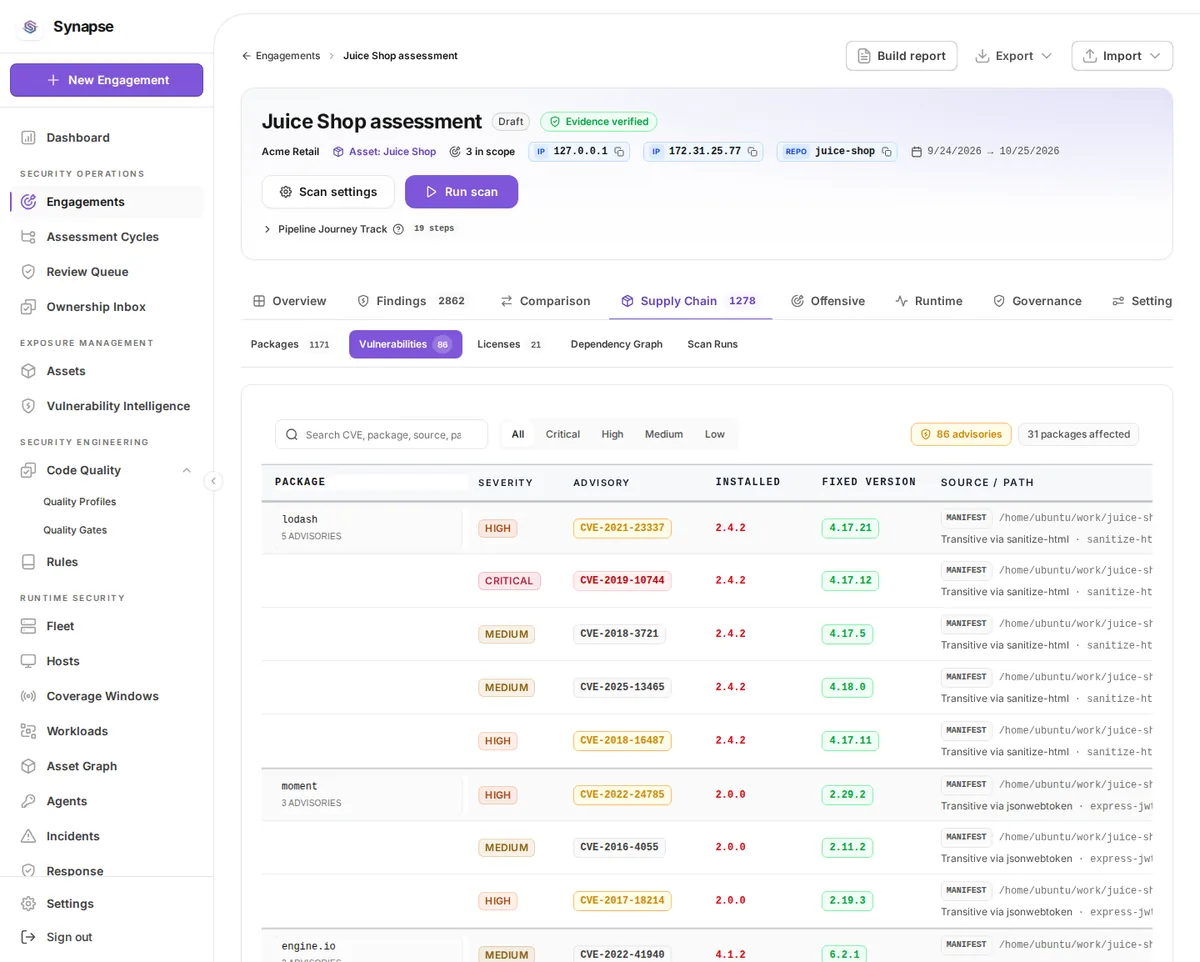Open the Asset: Juice Shop link
This screenshot has height=962, width=1200.
tap(384, 152)
